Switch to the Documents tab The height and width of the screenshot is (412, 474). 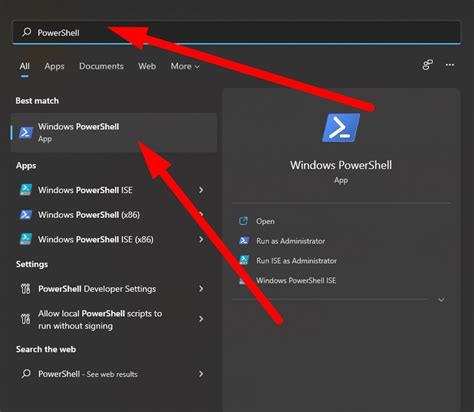pos(101,66)
